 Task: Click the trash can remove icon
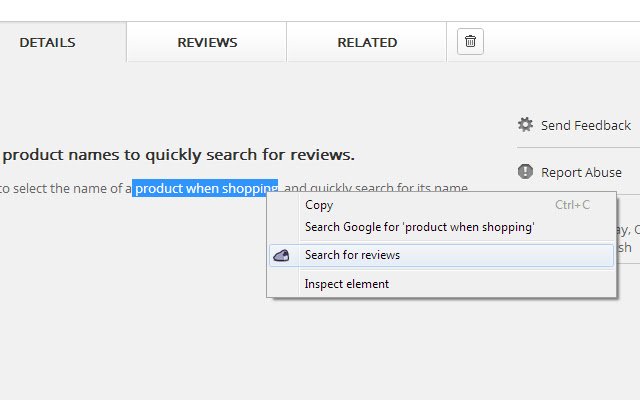pos(470,42)
